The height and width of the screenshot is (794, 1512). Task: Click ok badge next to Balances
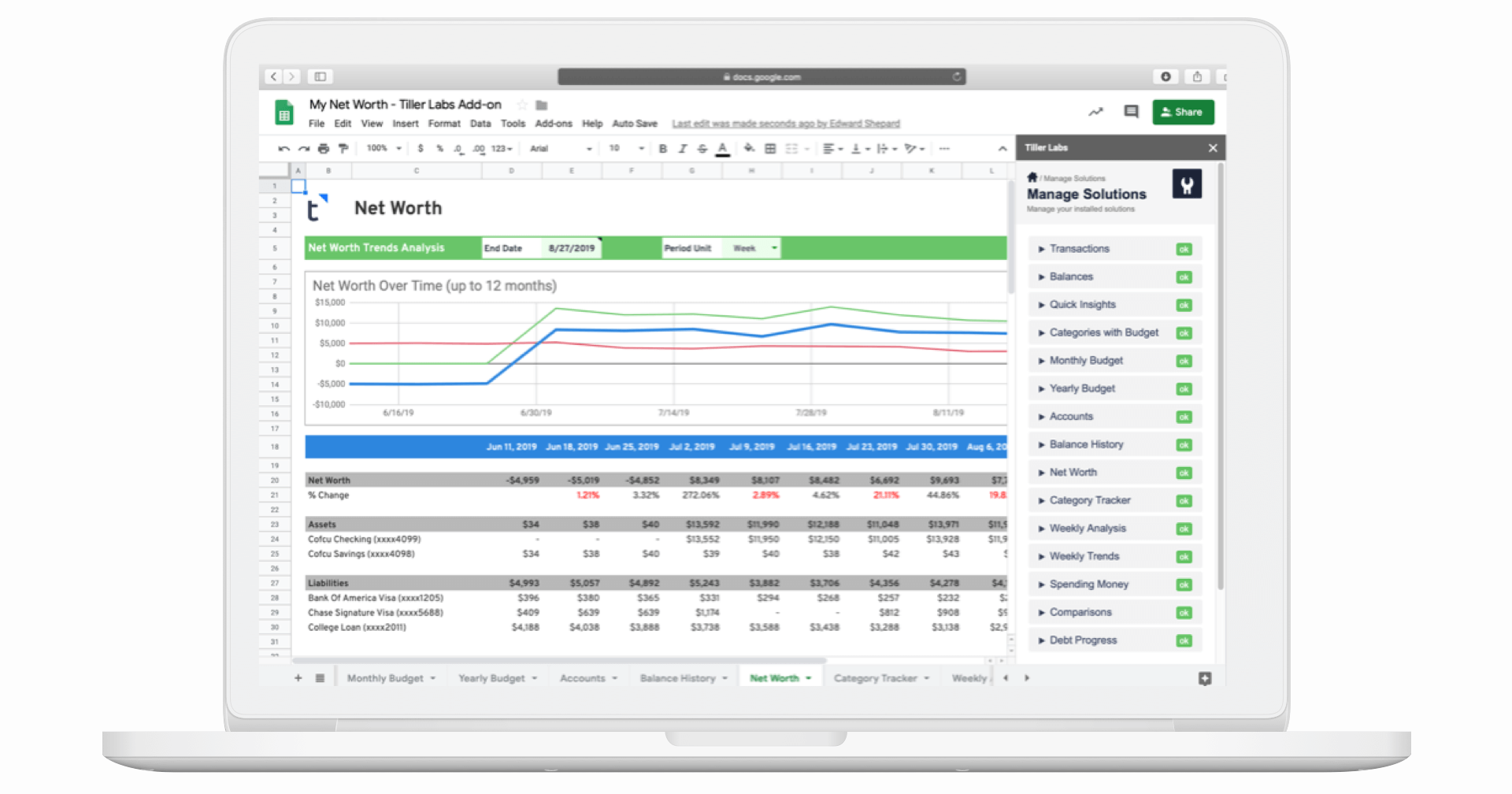(1184, 277)
